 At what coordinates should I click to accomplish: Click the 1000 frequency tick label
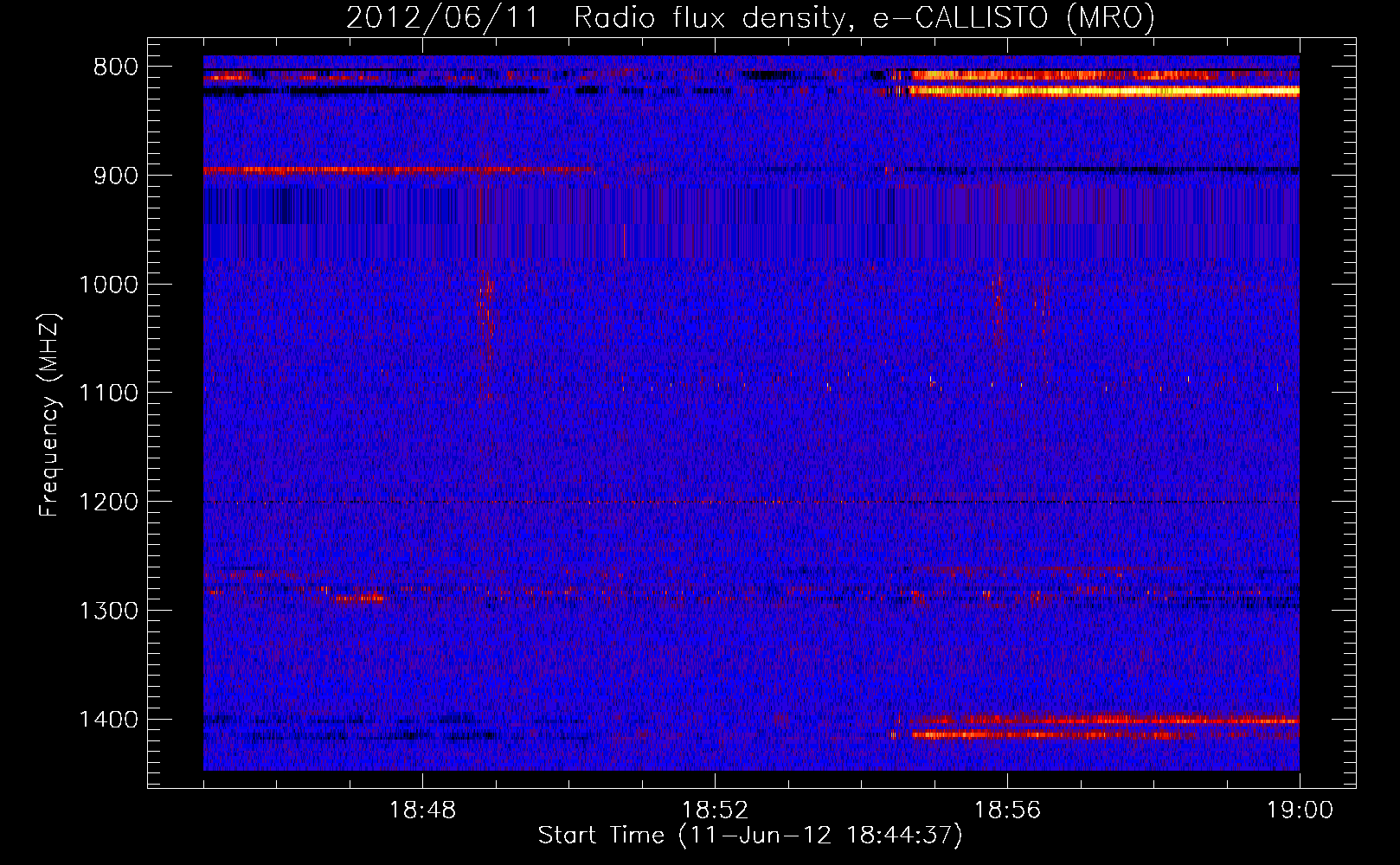[x=109, y=285]
